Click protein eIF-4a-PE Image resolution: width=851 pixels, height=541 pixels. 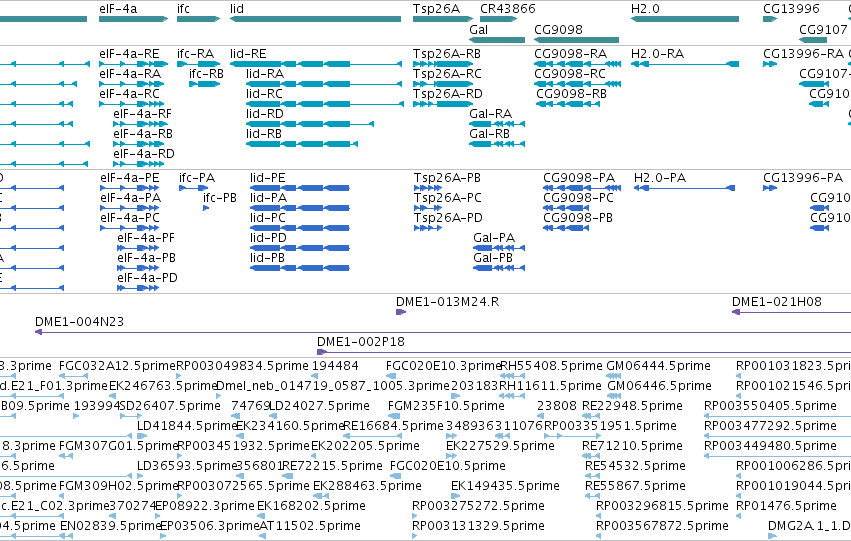click(x=130, y=178)
